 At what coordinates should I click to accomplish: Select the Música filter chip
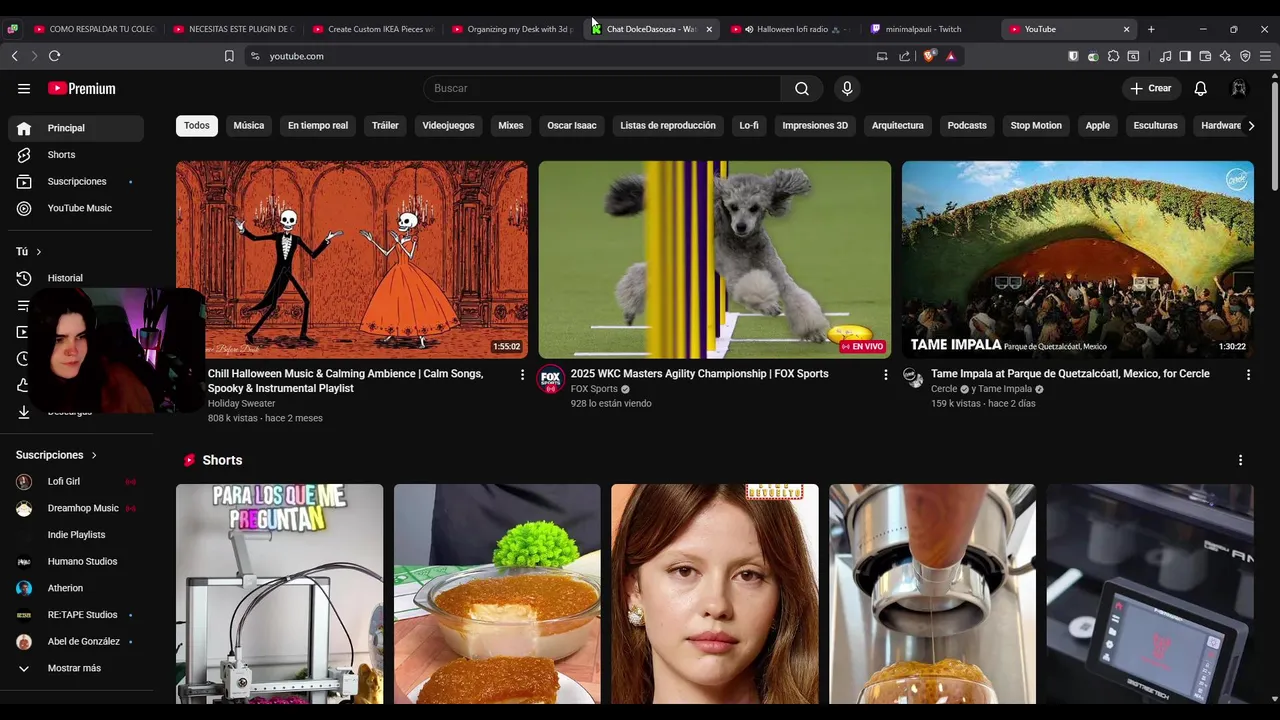249,126
